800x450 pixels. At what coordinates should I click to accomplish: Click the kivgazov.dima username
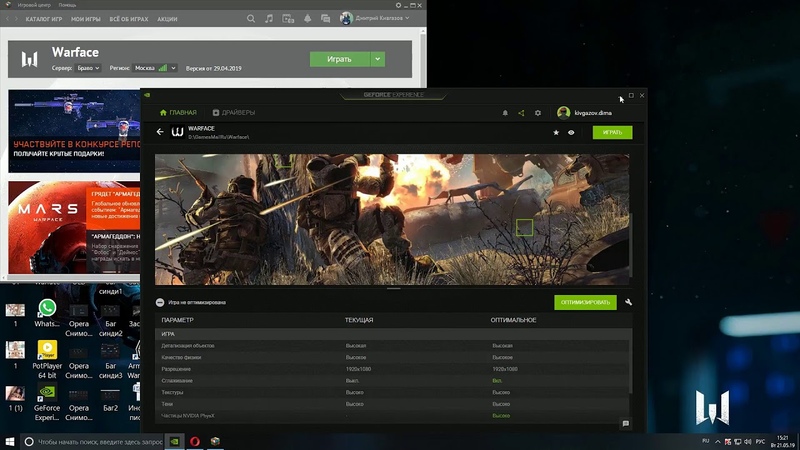[593, 113]
